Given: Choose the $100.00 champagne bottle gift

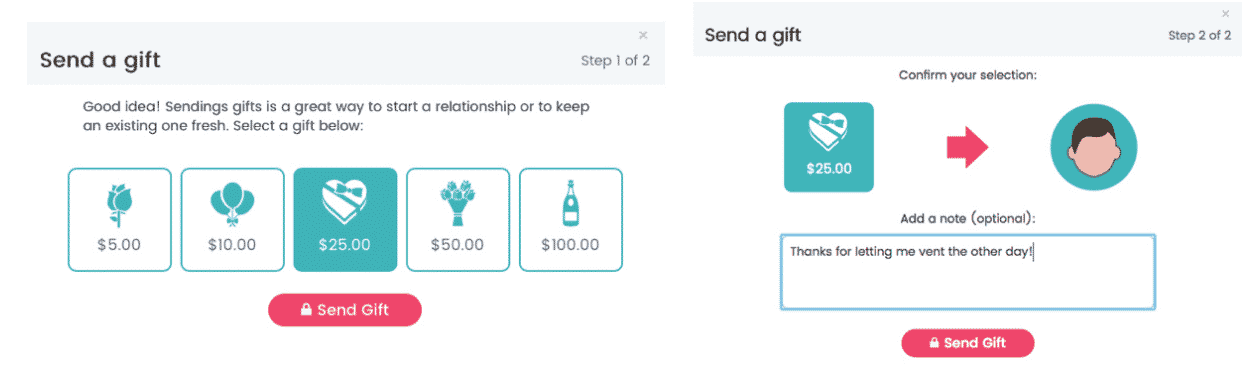Looking at the screenshot, I should (571, 219).
